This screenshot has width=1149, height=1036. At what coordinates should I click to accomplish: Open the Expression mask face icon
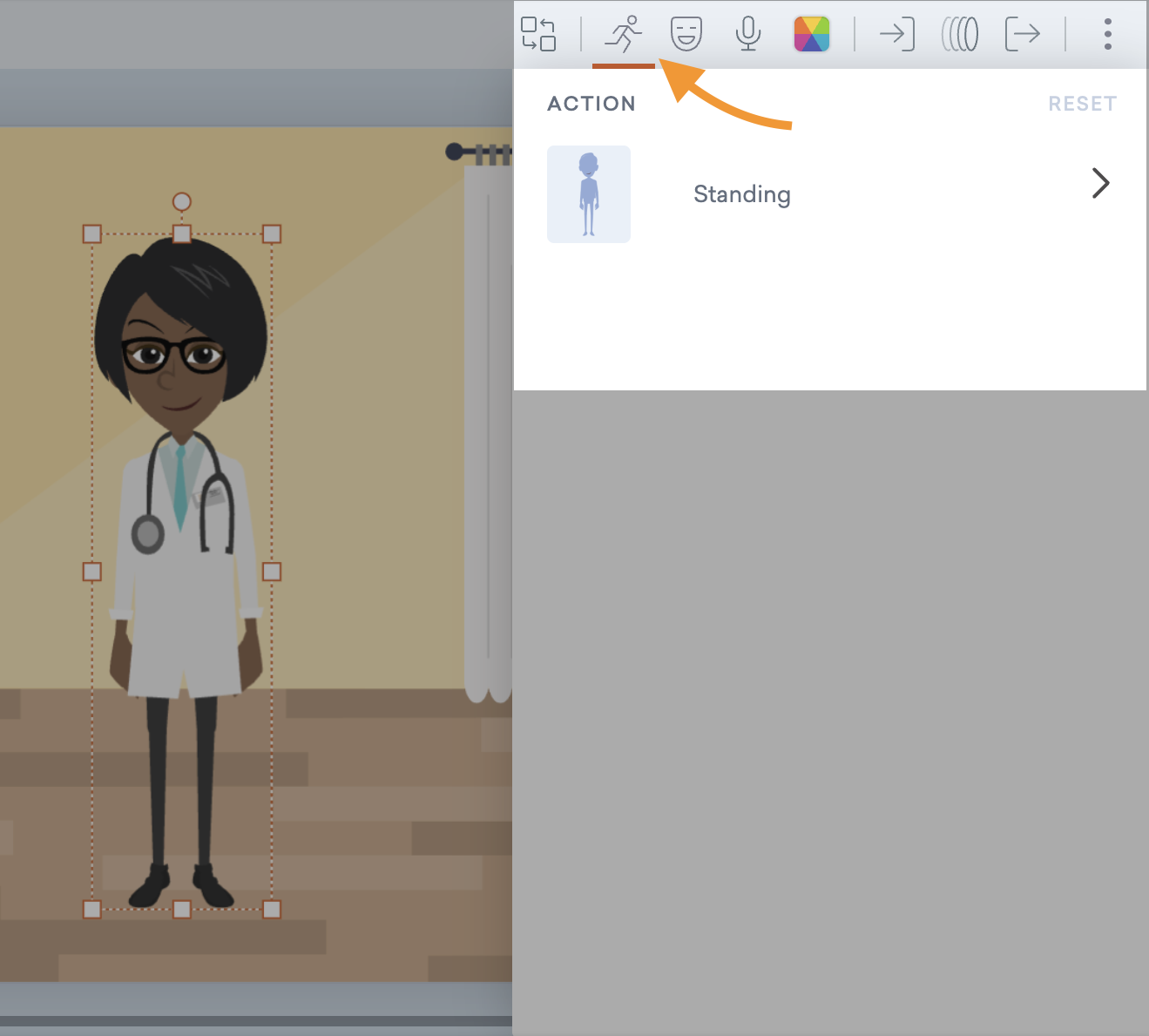686,35
